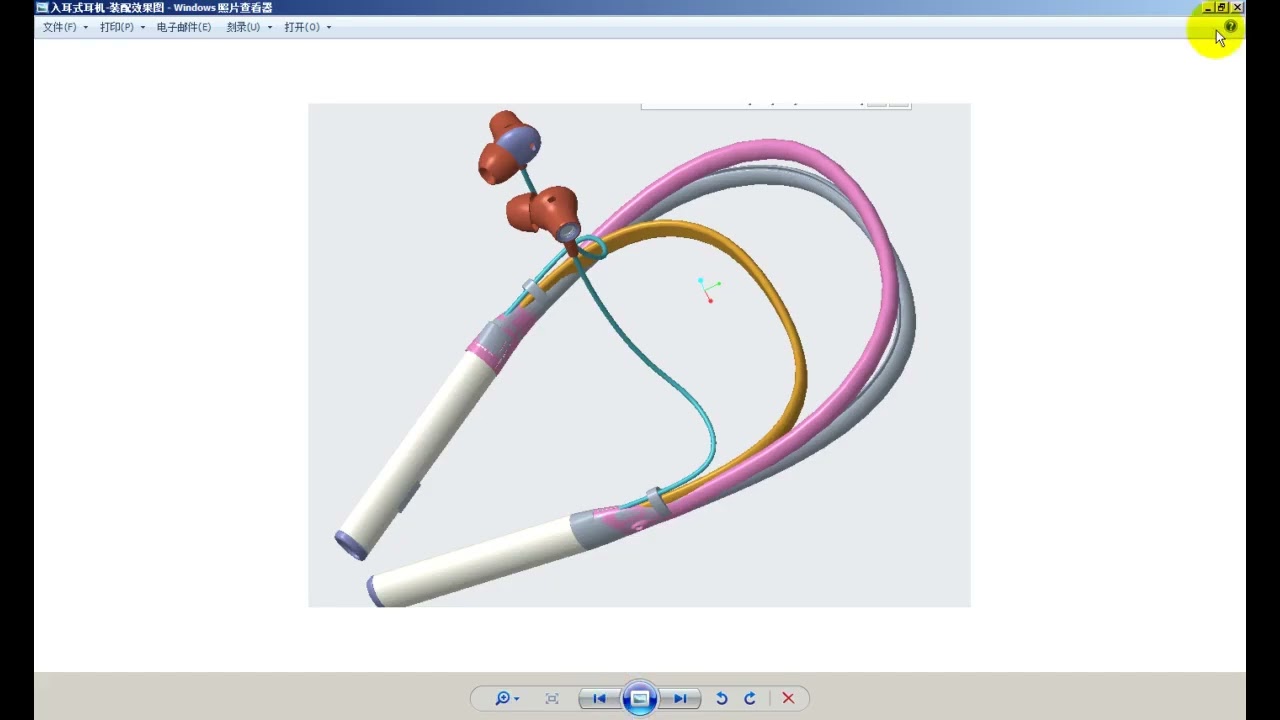The image size is (1280, 720).
Task: Click the photo viewer title bar icon
Action: (42, 7)
